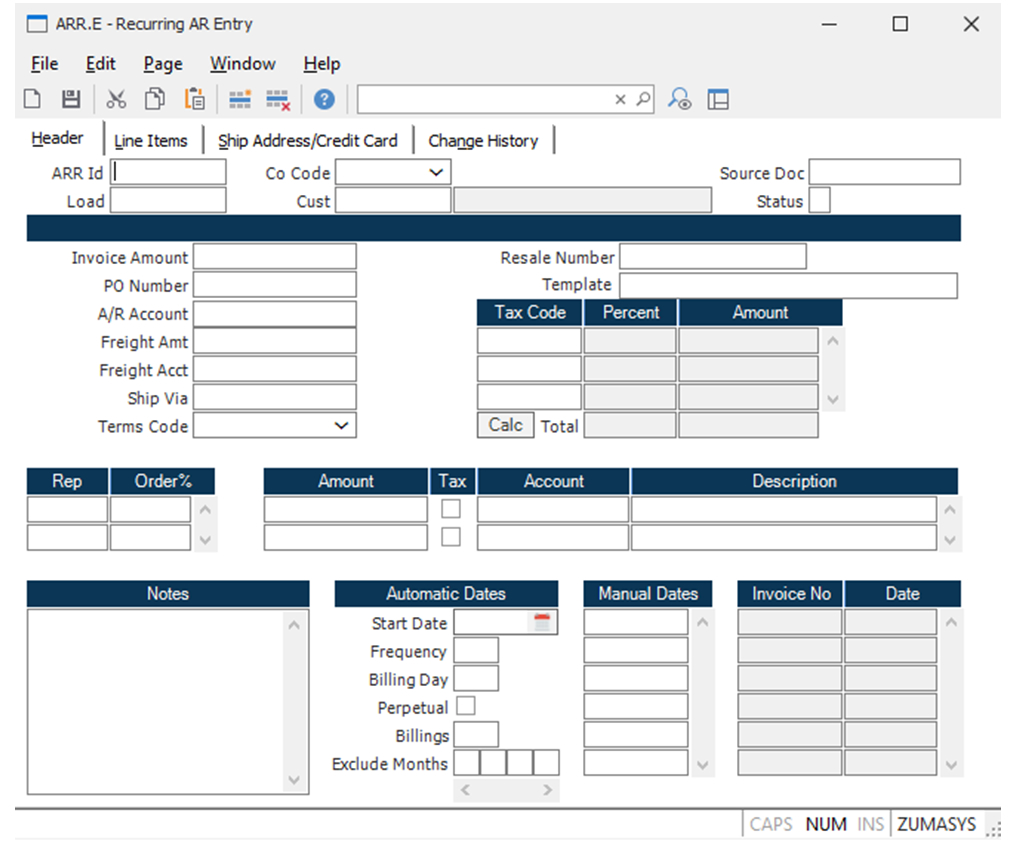Click the Invoice Amount field
The width and height of the screenshot is (1015, 843).
coord(274,256)
